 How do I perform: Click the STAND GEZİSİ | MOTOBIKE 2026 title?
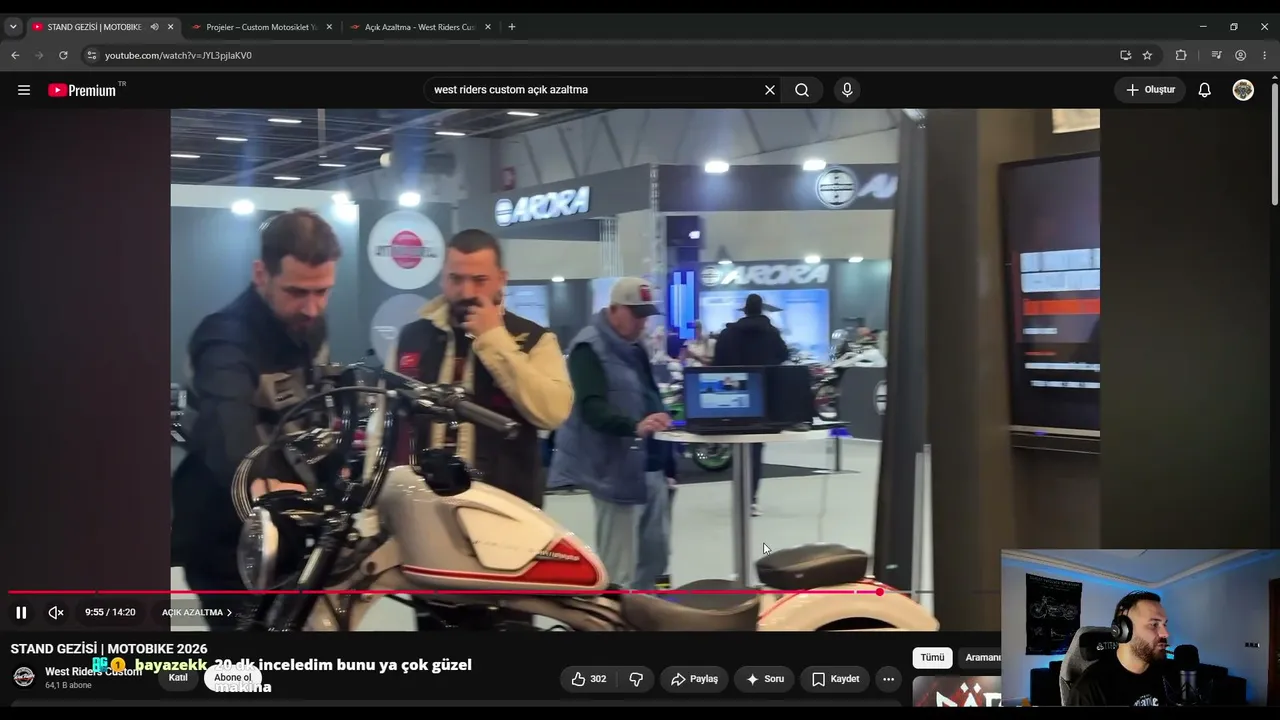109,649
